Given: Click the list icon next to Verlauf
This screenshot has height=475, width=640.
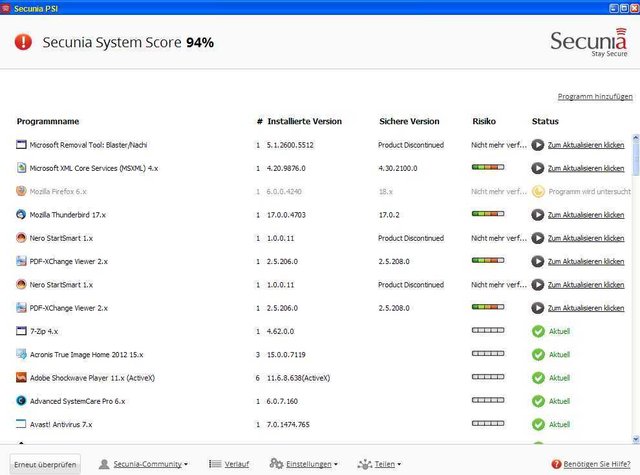Looking at the screenshot, I should click(x=215, y=464).
